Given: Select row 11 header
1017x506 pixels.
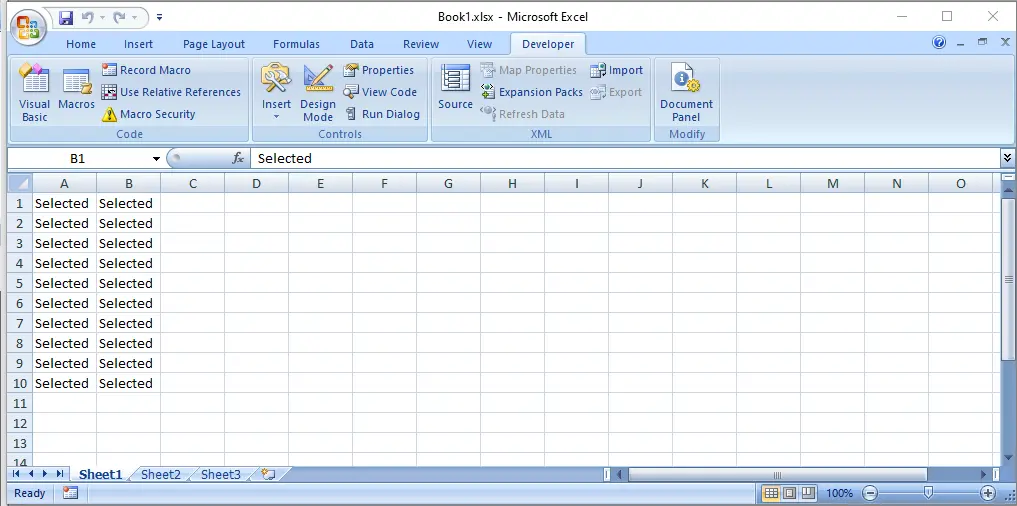Looking at the screenshot, I should click(20, 404).
